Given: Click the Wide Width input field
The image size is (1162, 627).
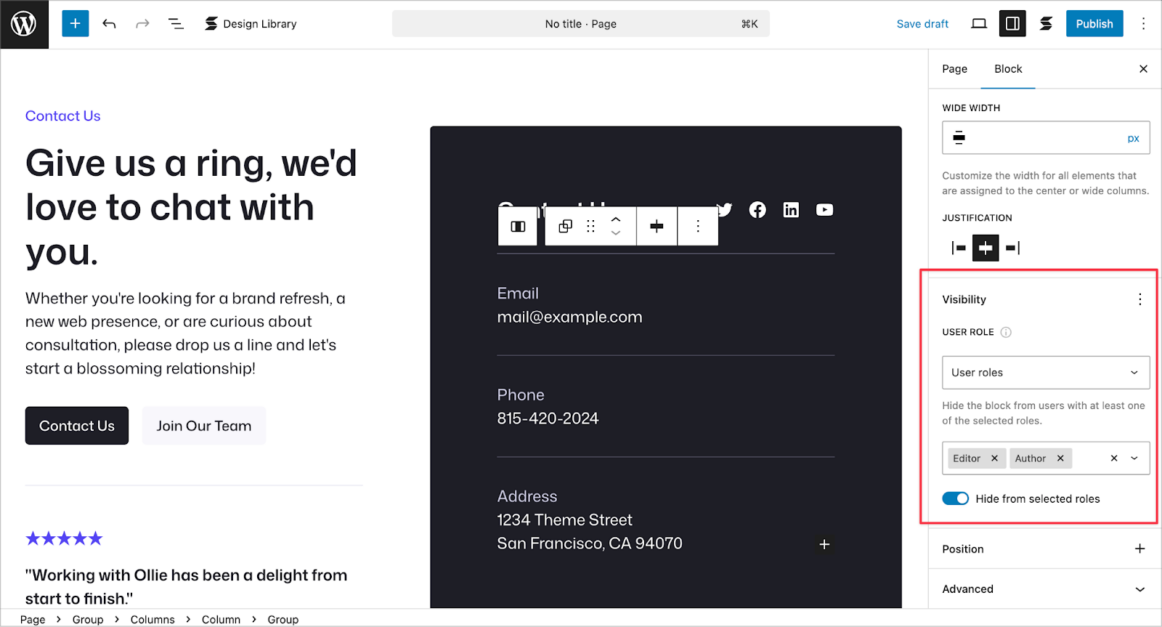Looking at the screenshot, I should tap(1046, 138).
